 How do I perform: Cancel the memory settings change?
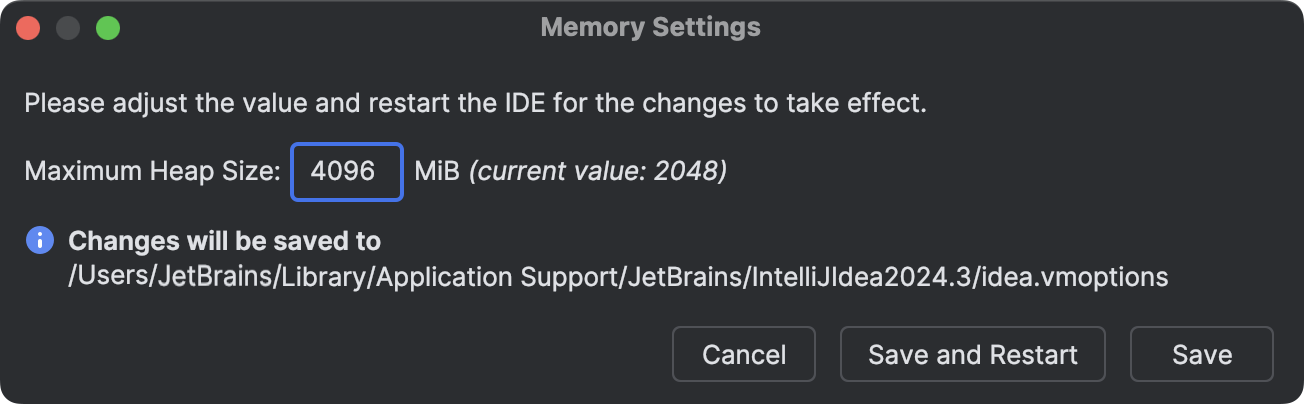click(x=744, y=354)
